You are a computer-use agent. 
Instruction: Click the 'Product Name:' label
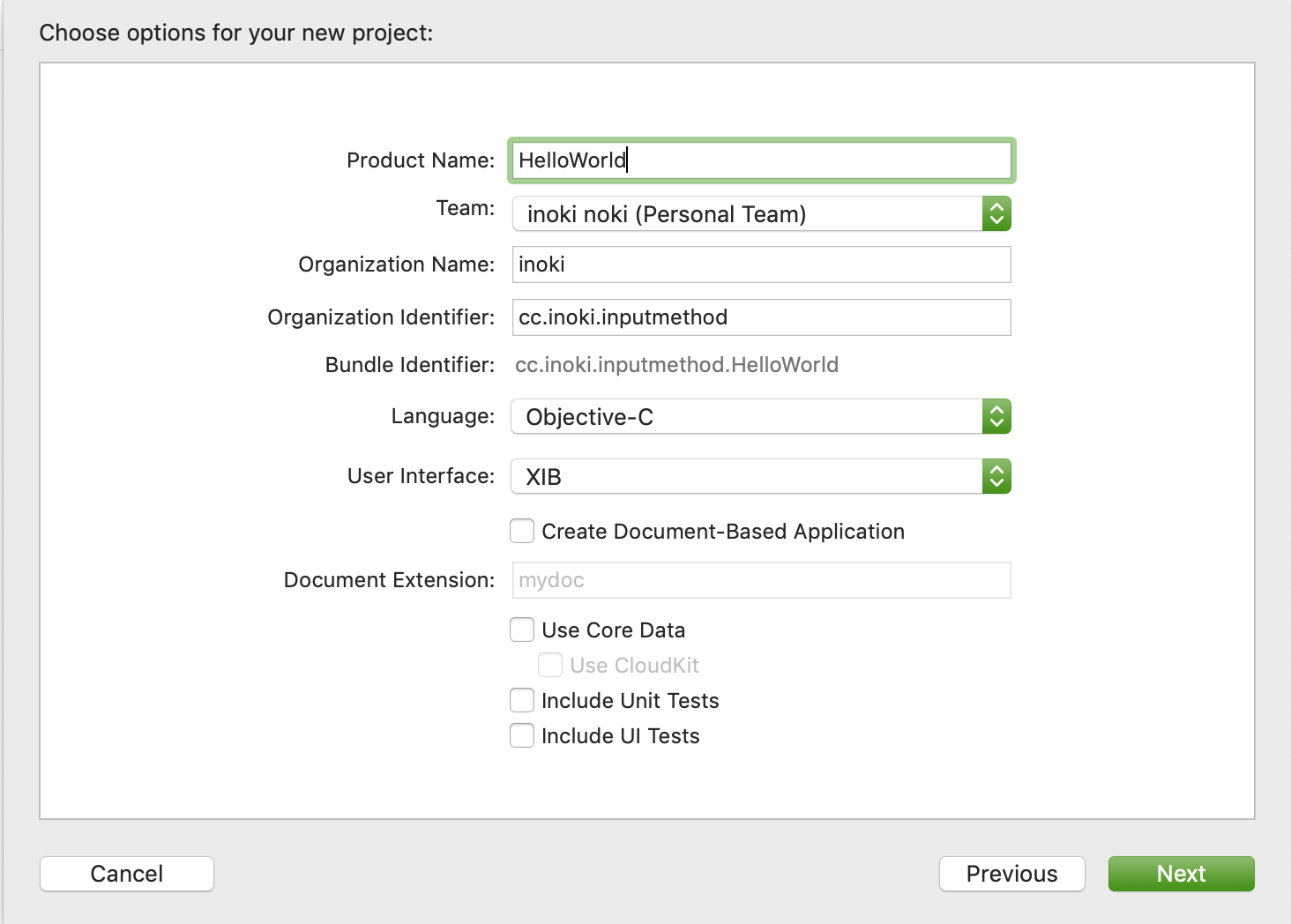point(421,160)
